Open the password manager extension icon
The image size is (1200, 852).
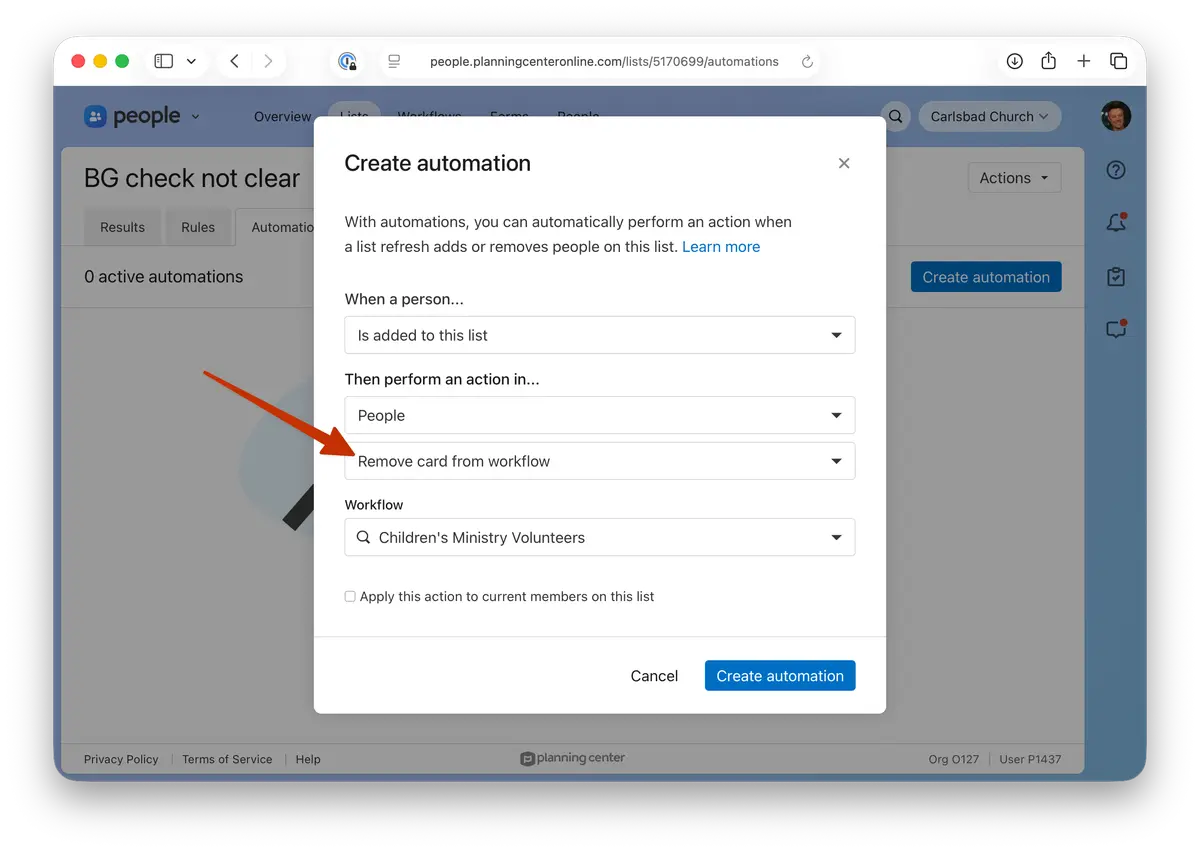[347, 61]
